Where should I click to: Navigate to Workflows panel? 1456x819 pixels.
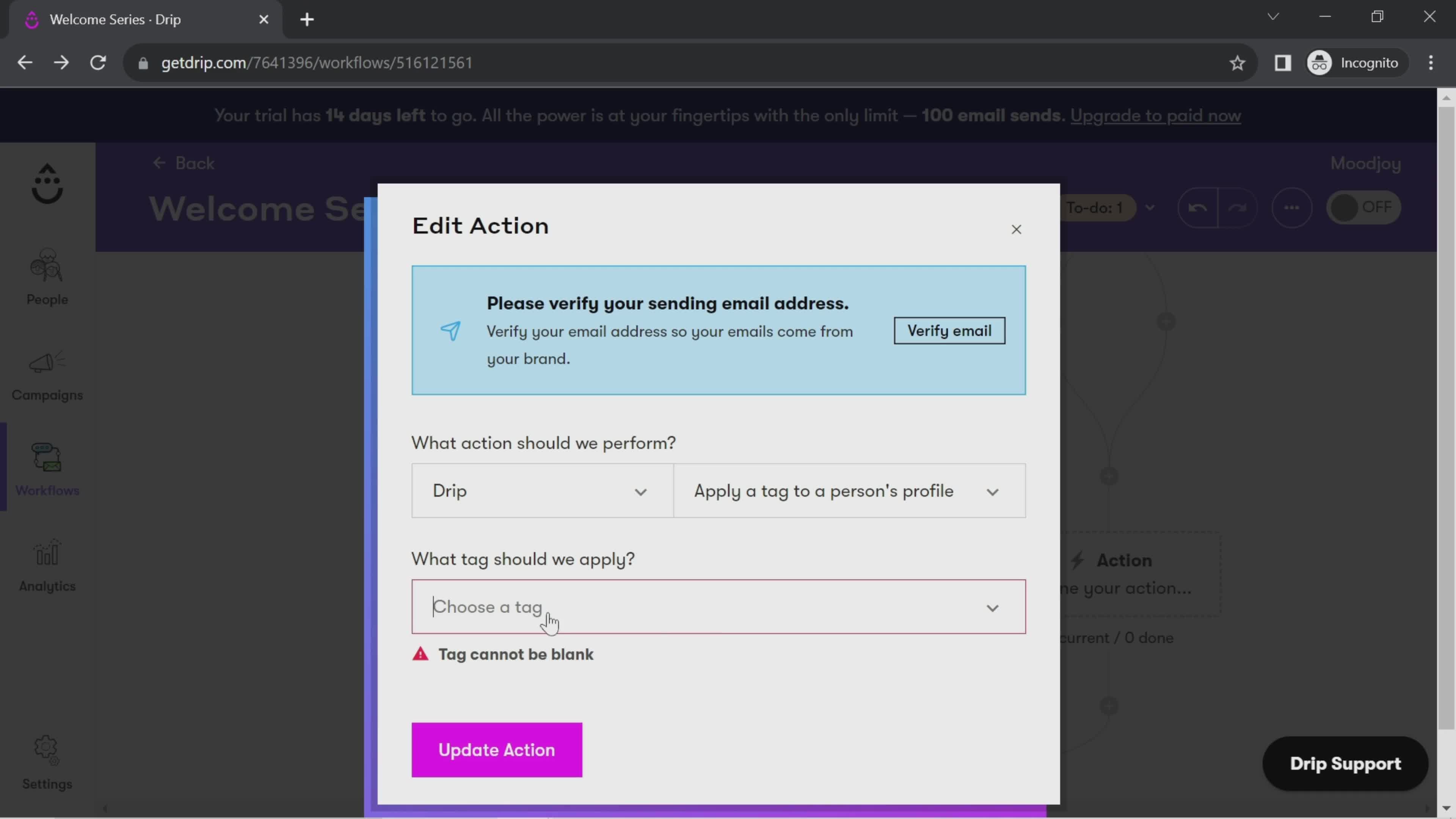tap(47, 470)
